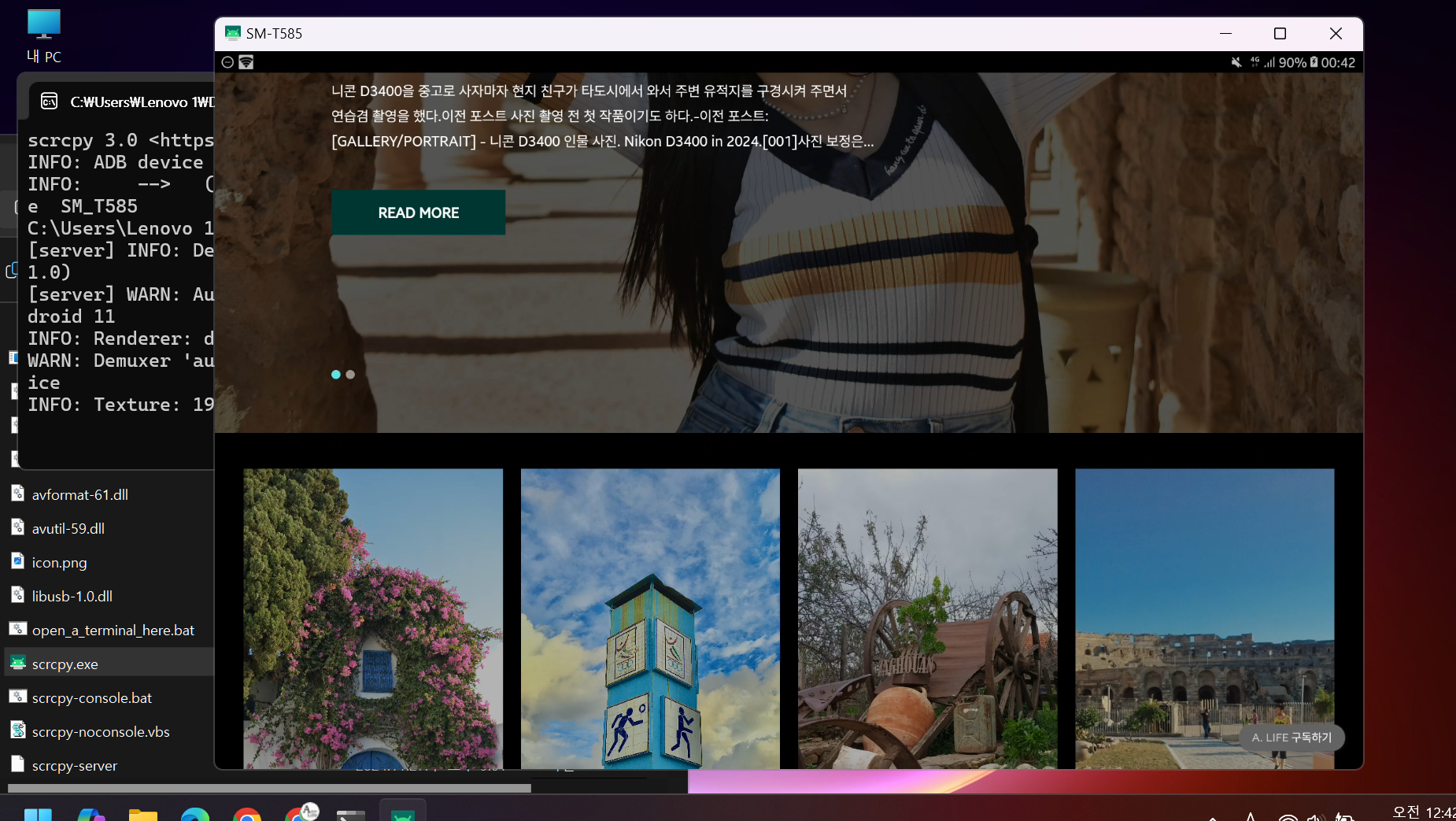Viewport: 1456px width, 821px height.
Task: Open Microsoft Edge from the taskbar
Action: point(195,815)
